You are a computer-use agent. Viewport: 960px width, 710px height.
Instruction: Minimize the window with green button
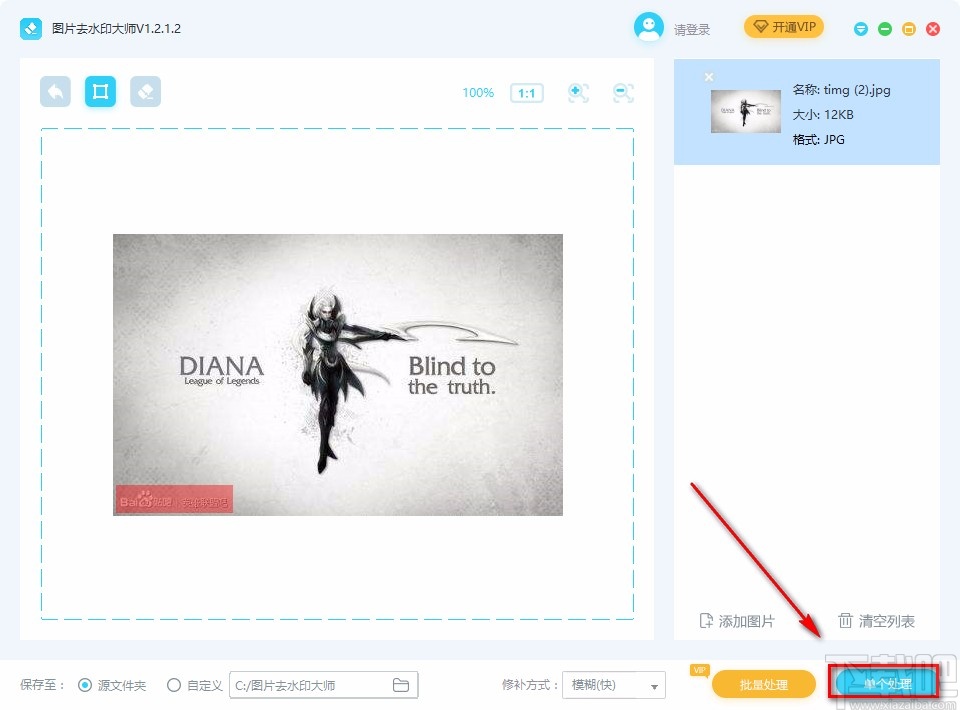point(885,29)
